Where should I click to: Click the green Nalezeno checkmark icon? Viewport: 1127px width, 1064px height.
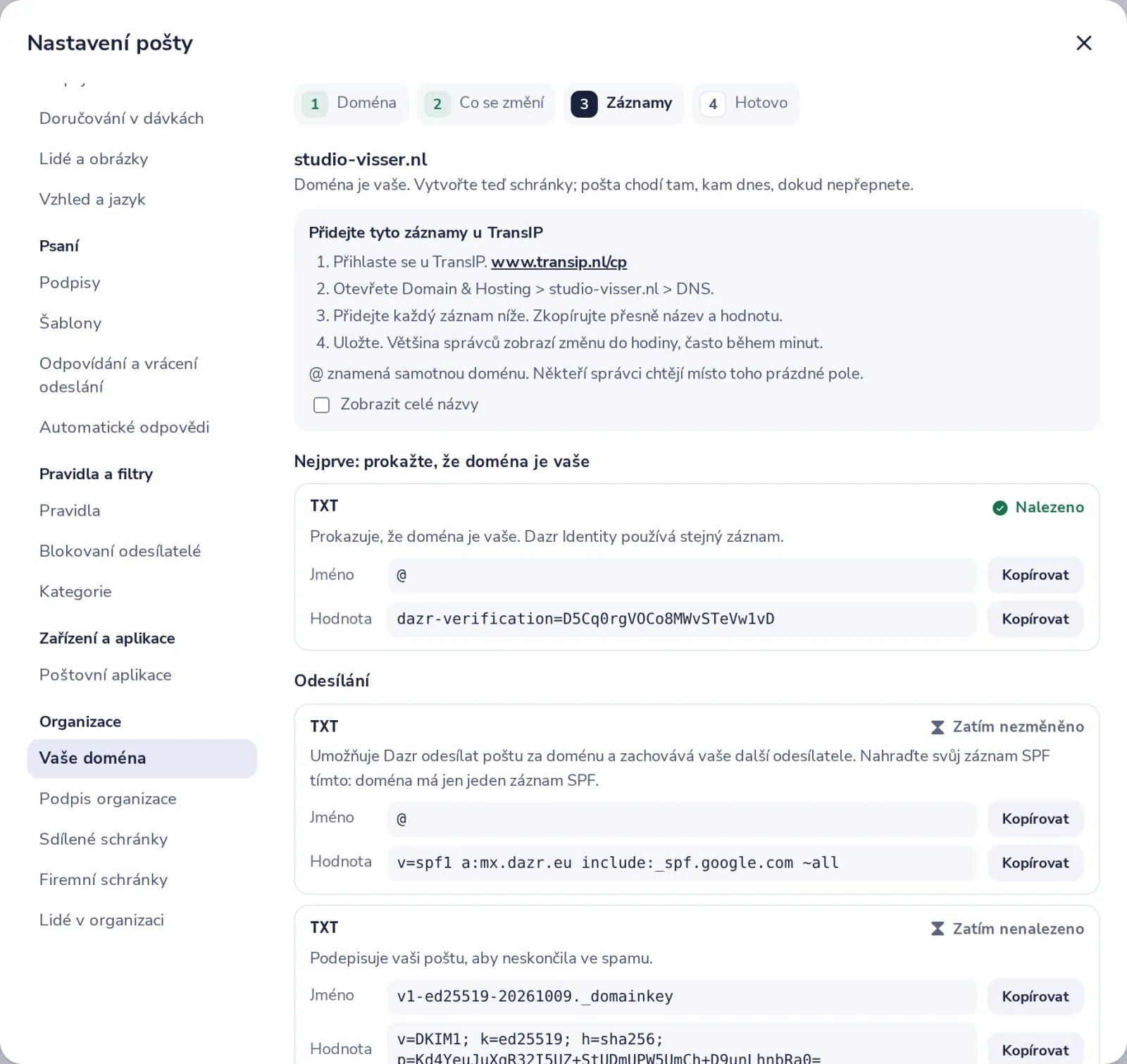(1000, 508)
